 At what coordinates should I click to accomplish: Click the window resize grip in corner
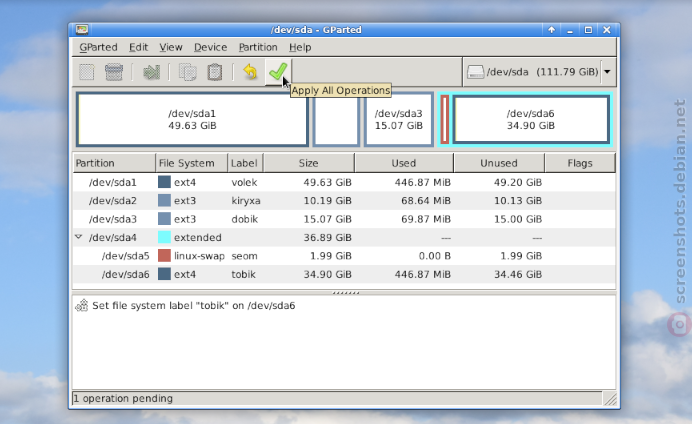coord(611,399)
